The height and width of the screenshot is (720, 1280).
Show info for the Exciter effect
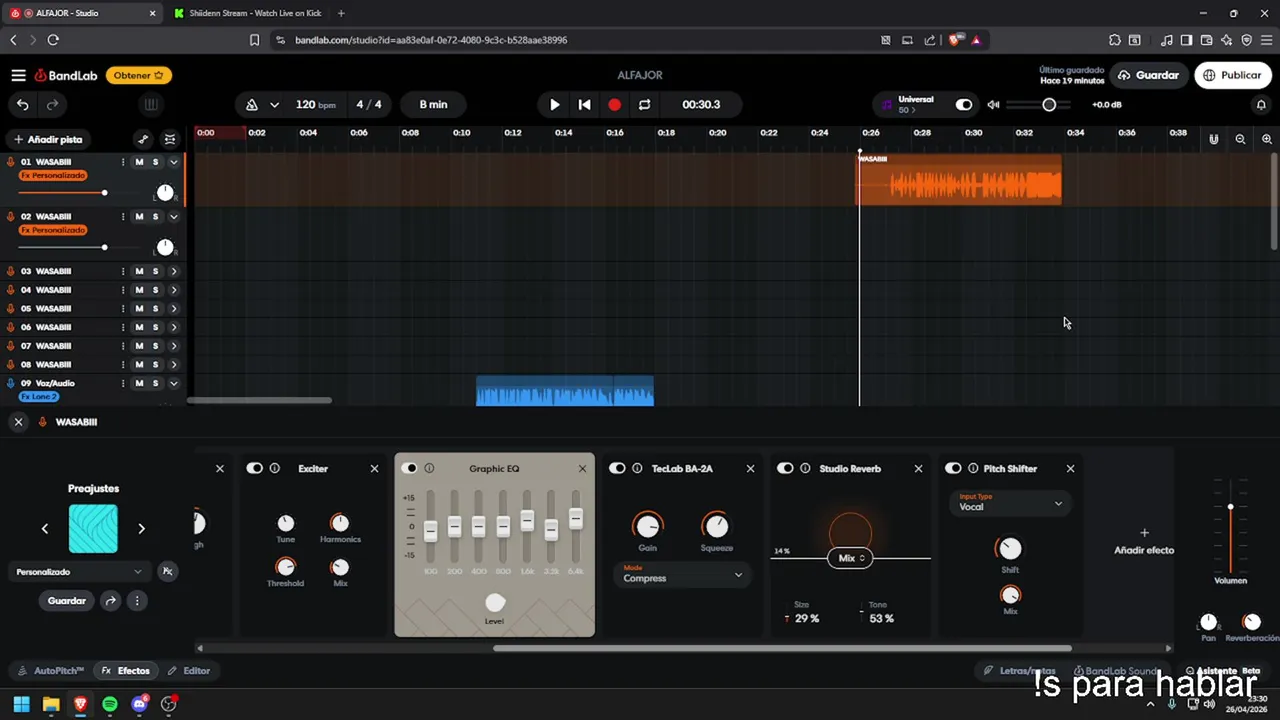[x=275, y=468]
